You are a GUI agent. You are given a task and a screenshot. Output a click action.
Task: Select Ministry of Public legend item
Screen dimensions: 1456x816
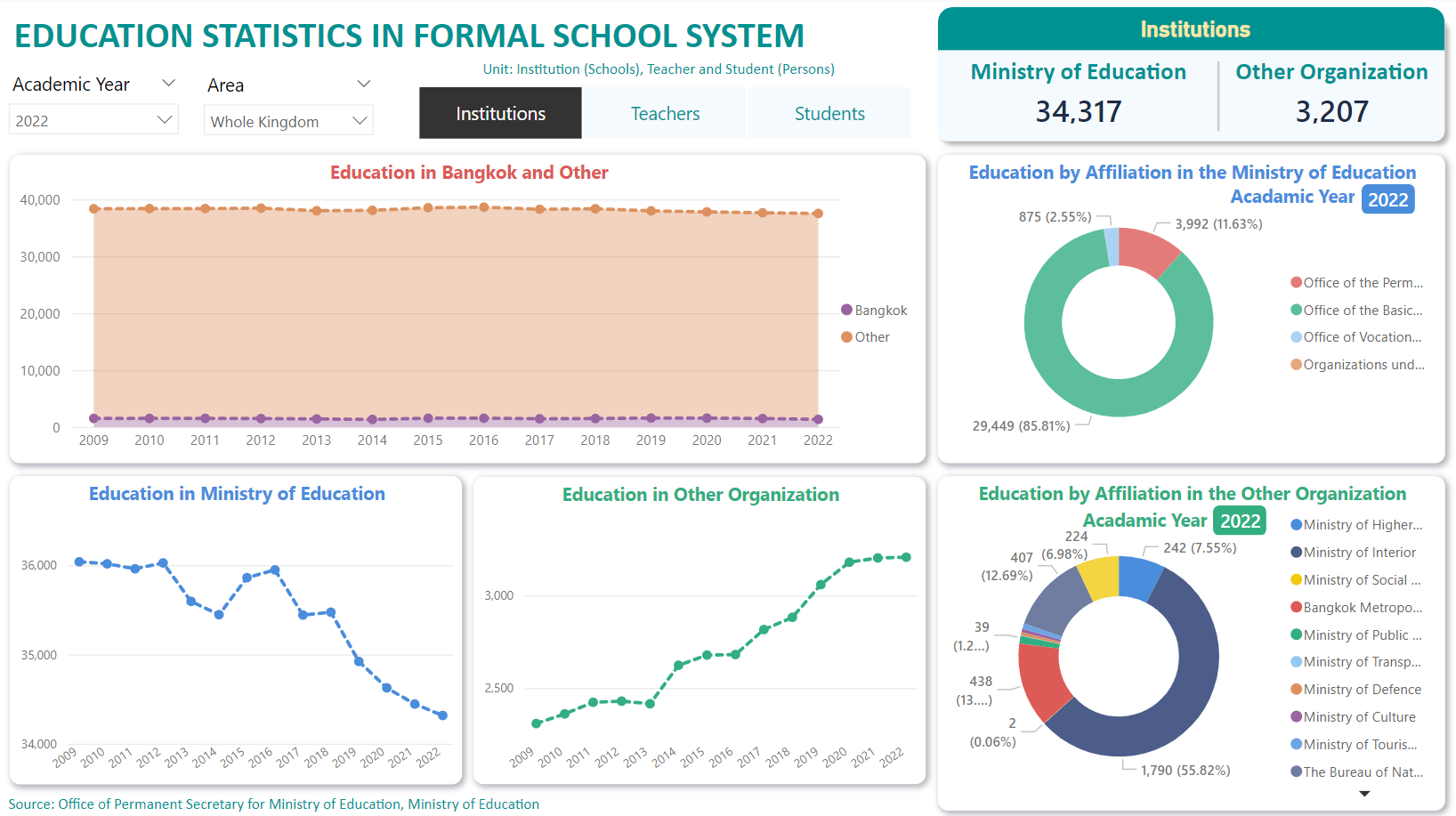1357,635
